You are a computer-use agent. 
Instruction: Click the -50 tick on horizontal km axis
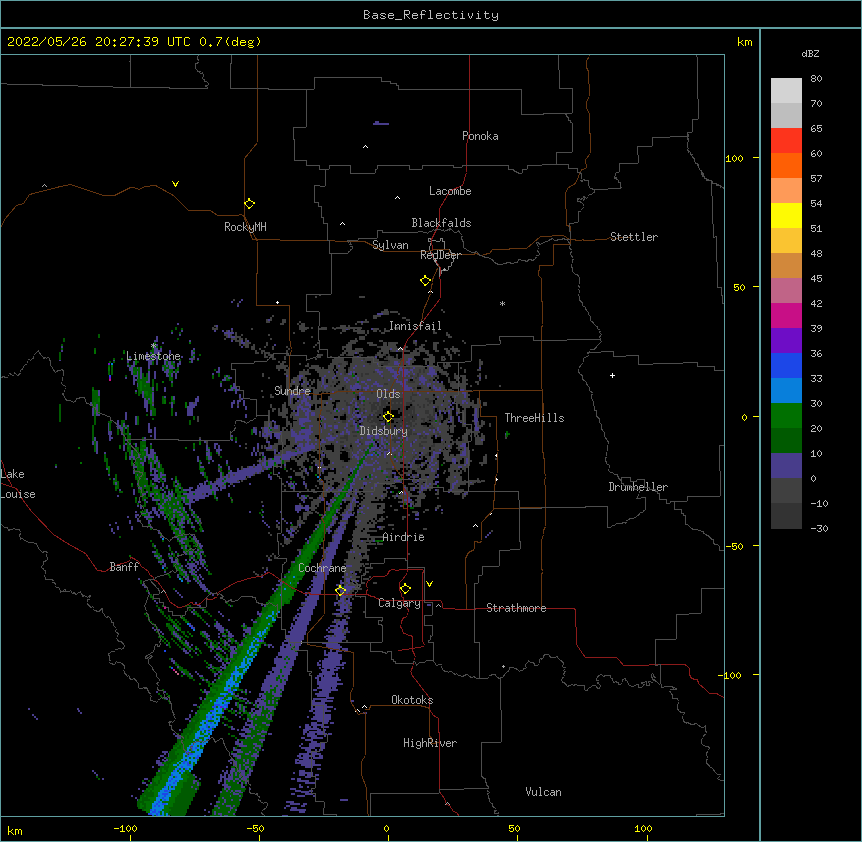[255, 828]
